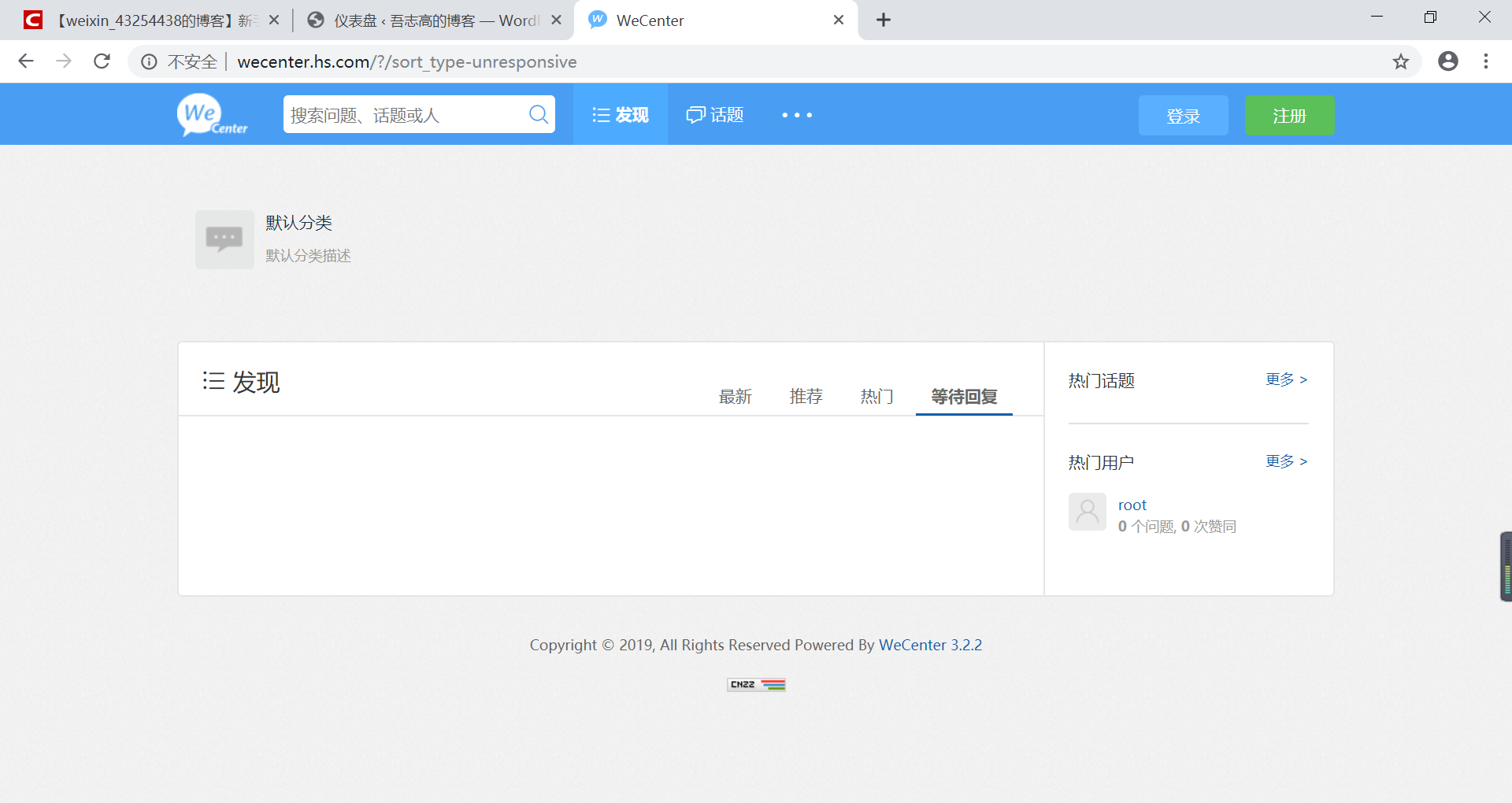The image size is (1512, 803).
Task: Open the 默认分类 category link
Action: (x=298, y=223)
